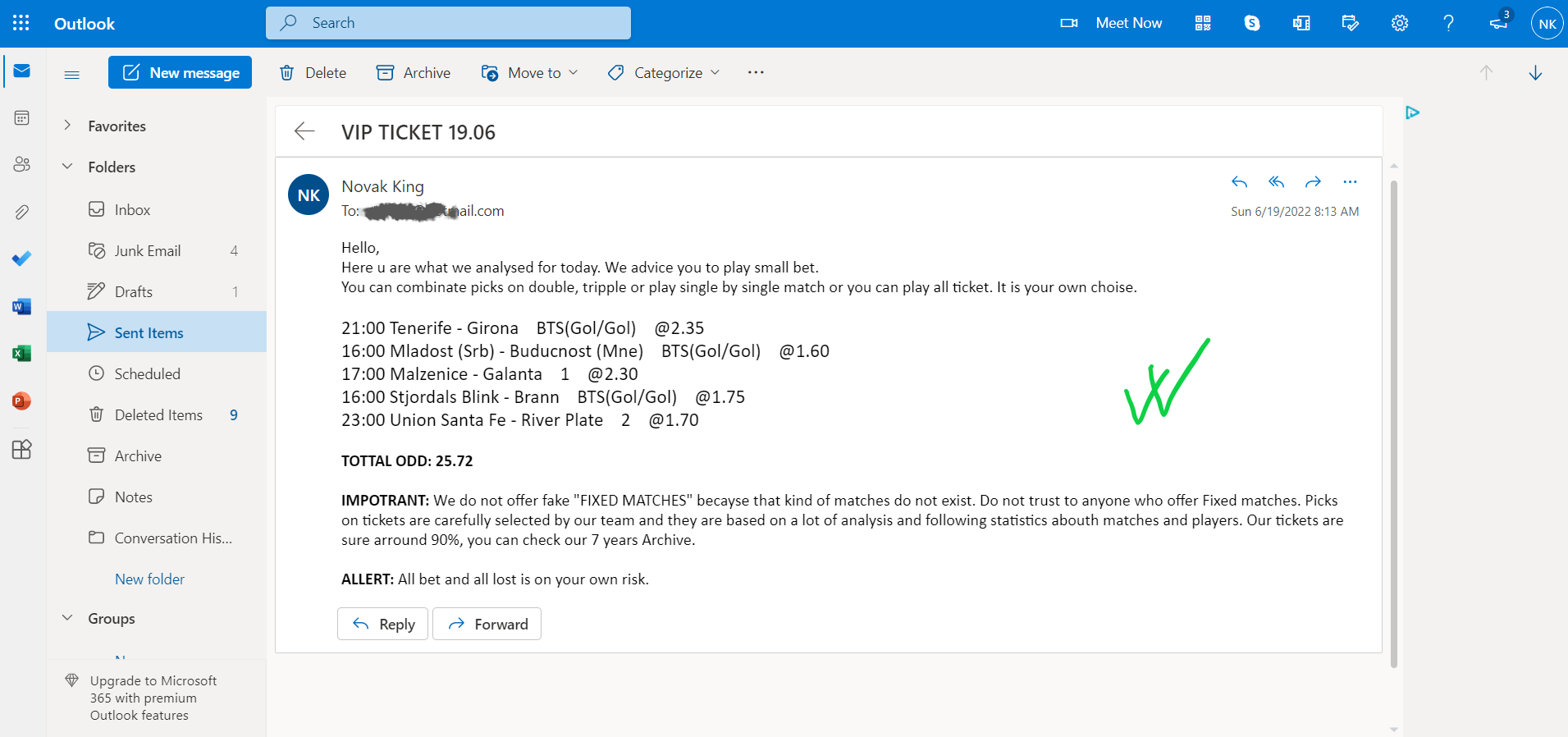Click the reading pane vertical scrollbar

(1393, 423)
